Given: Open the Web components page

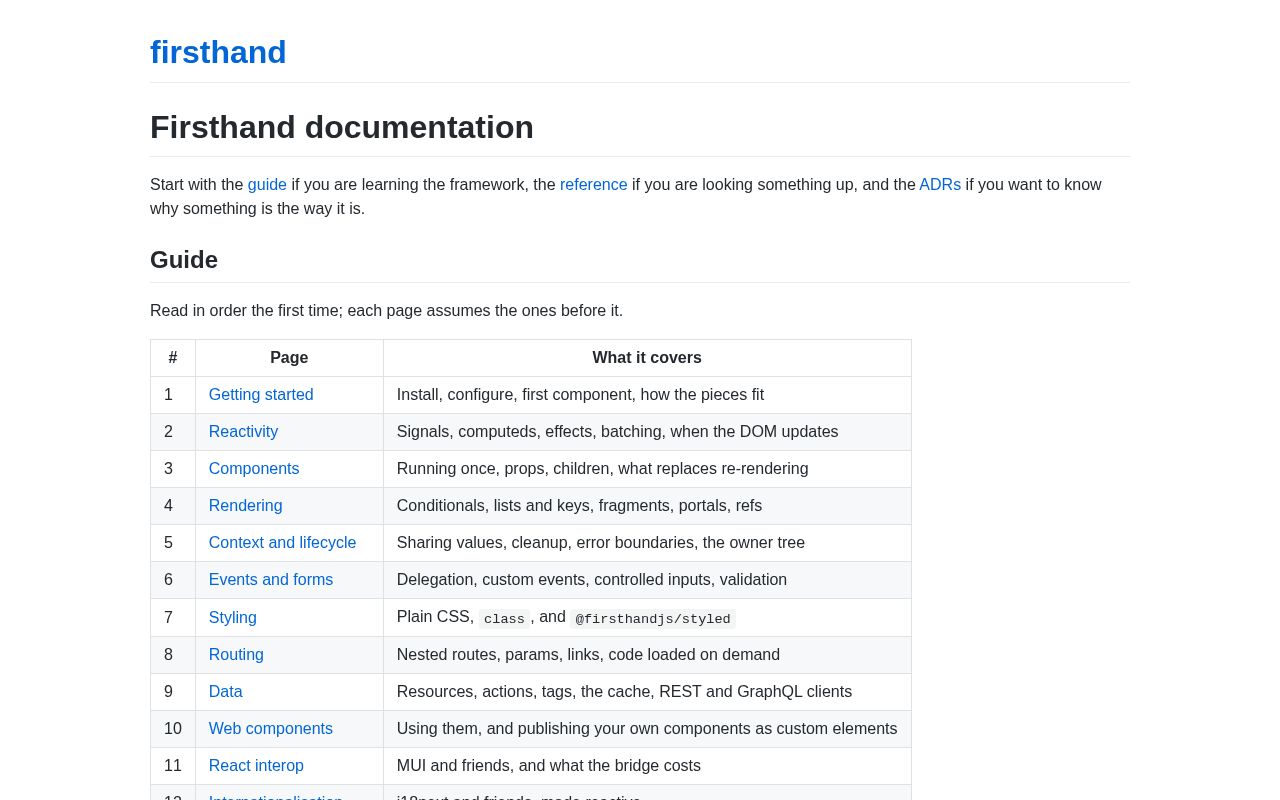Looking at the screenshot, I should click(270, 729).
